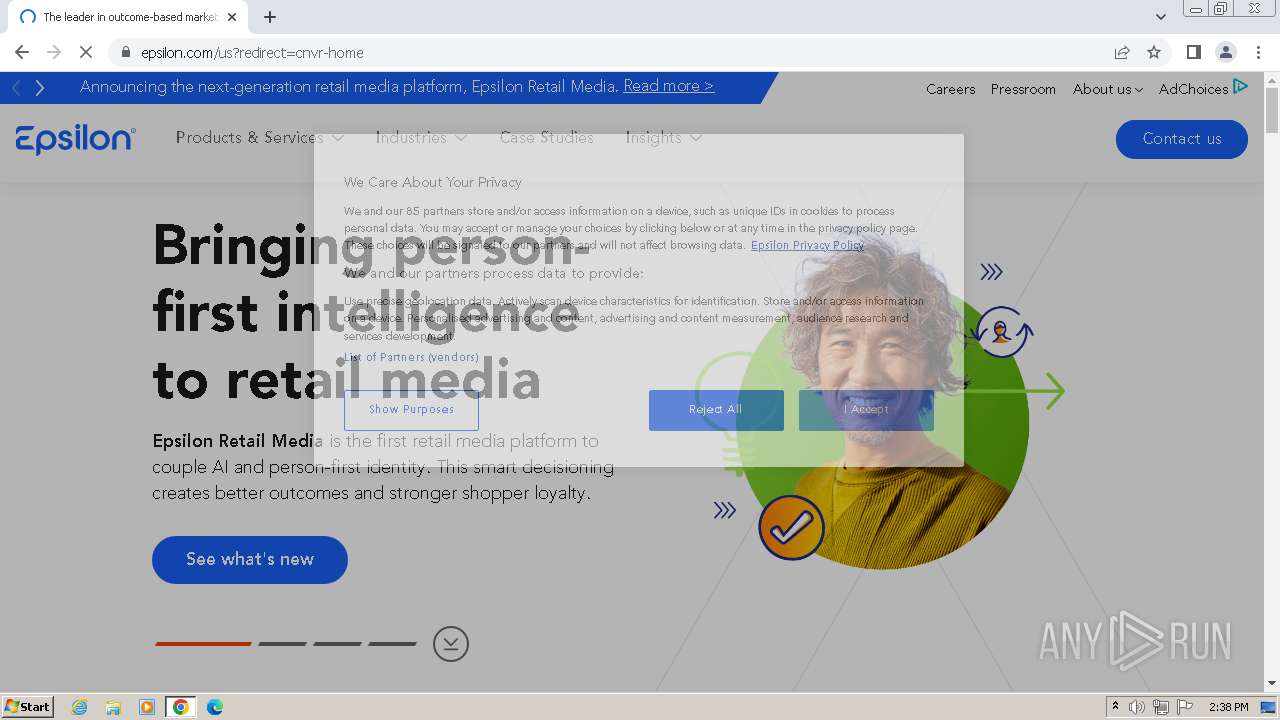Go back using browser back arrow

pyautogui.click(x=22, y=52)
